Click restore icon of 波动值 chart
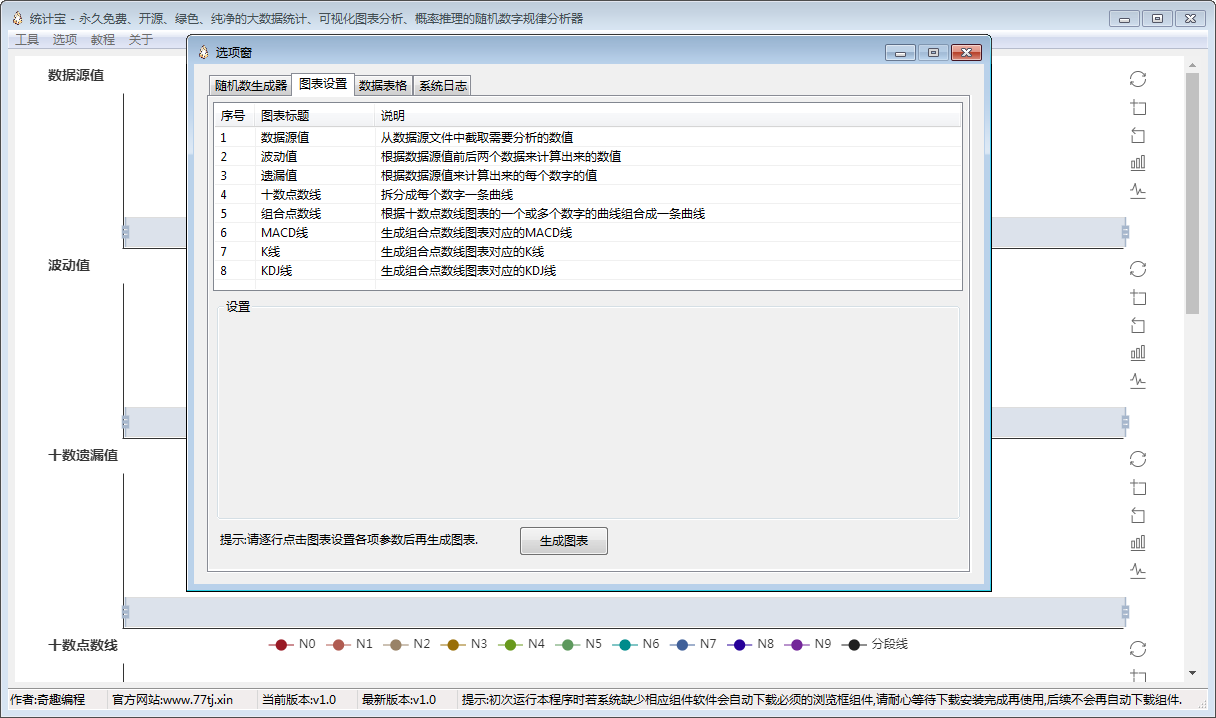1216x718 pixels. click(1137, 269)
